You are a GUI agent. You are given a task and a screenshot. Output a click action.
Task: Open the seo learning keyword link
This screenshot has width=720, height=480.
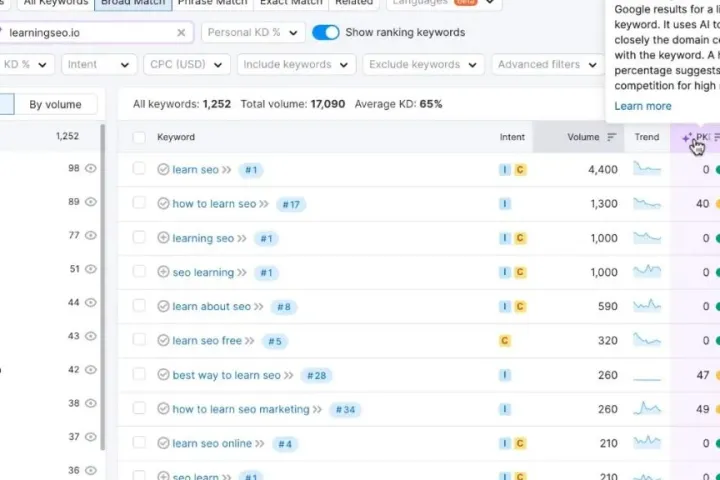pyautogui.click(x=203, y=272)
